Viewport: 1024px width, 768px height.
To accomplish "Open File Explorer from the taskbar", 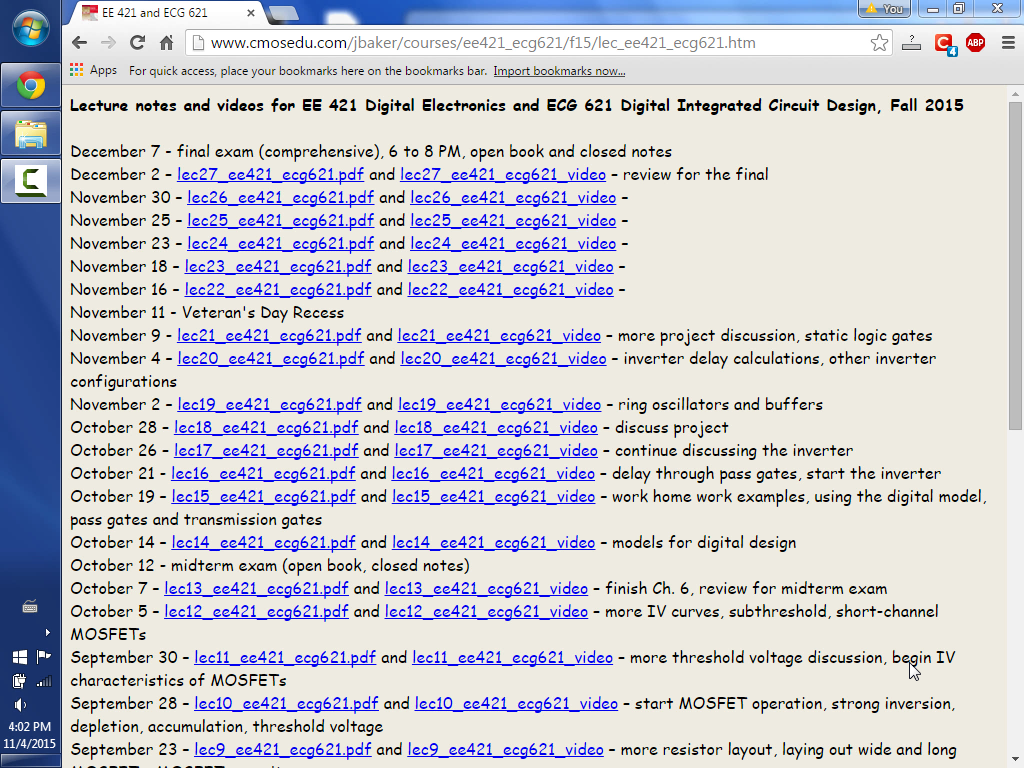I will [x=31, y=134].
